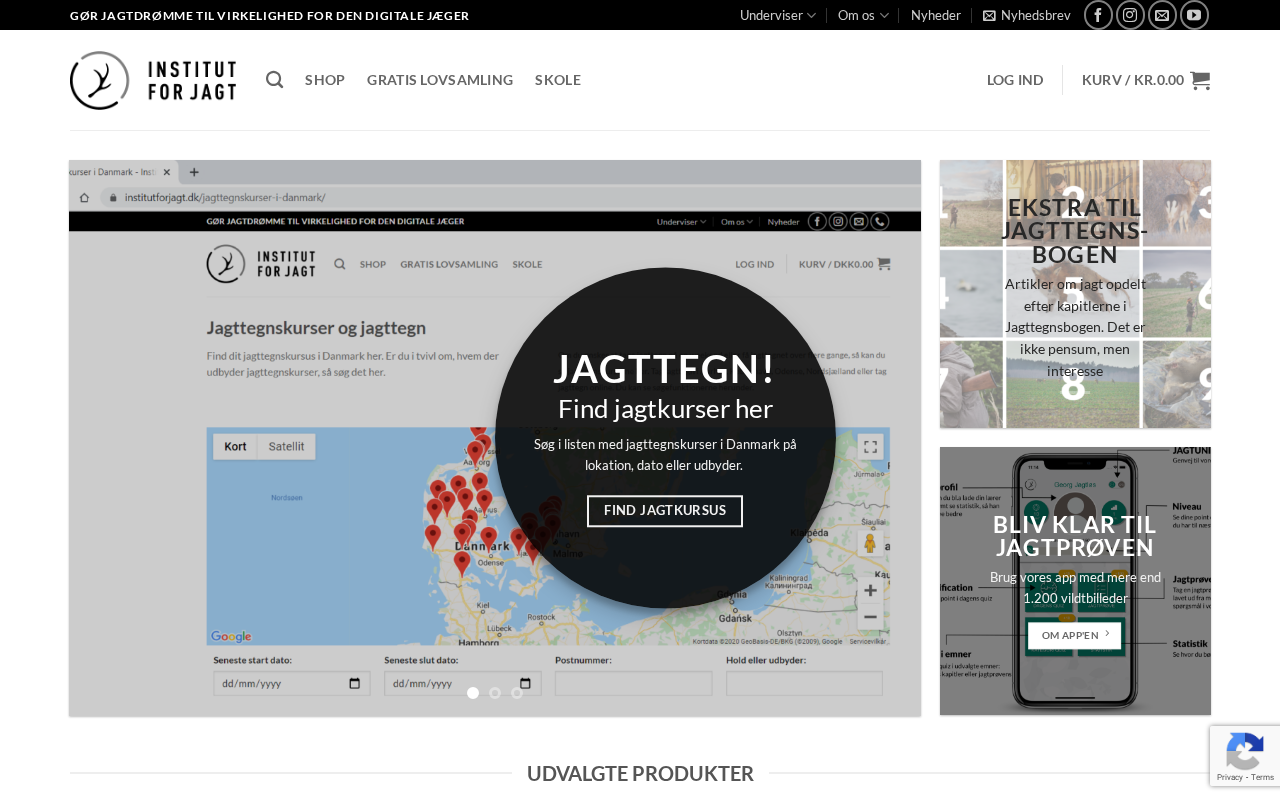This screenshot has height=800, width=1280.
Task: Select the first slider dot
Action: click(x=473, y=693)
